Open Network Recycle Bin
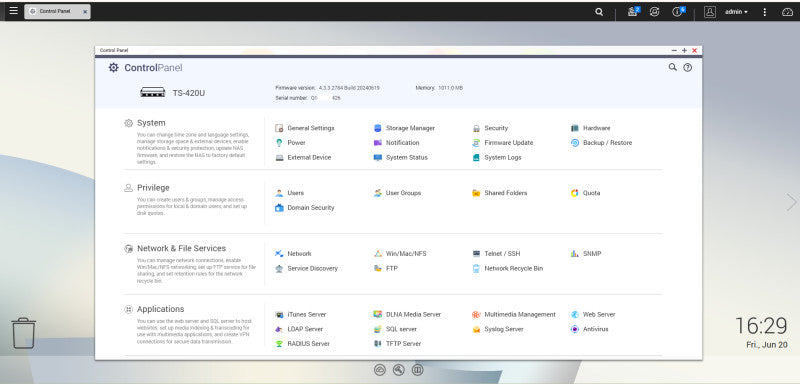 [x=508, y=268]
